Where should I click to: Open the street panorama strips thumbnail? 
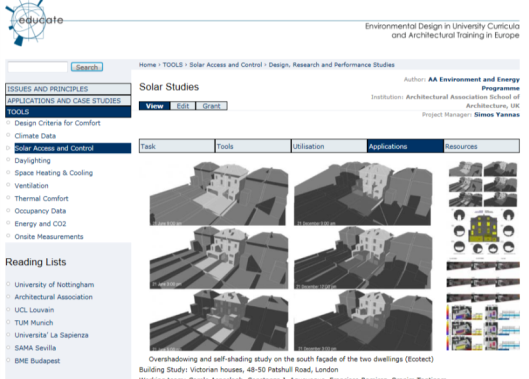point(483,281)
